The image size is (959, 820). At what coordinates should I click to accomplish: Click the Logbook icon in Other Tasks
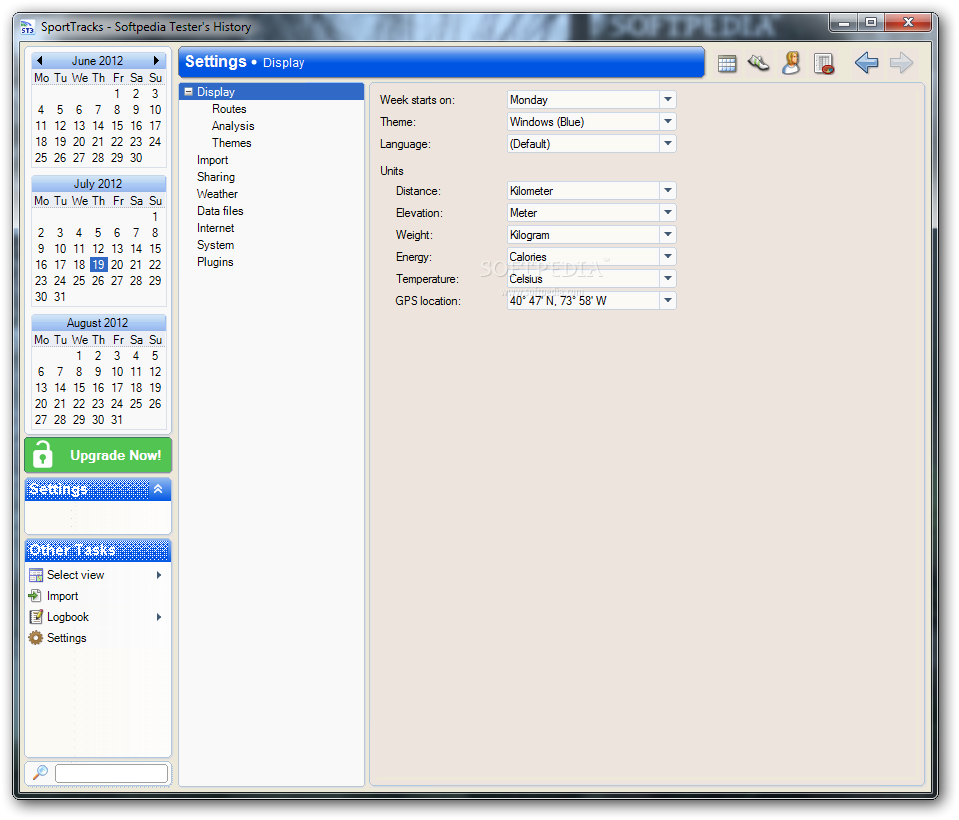click(x=36, y=616)
